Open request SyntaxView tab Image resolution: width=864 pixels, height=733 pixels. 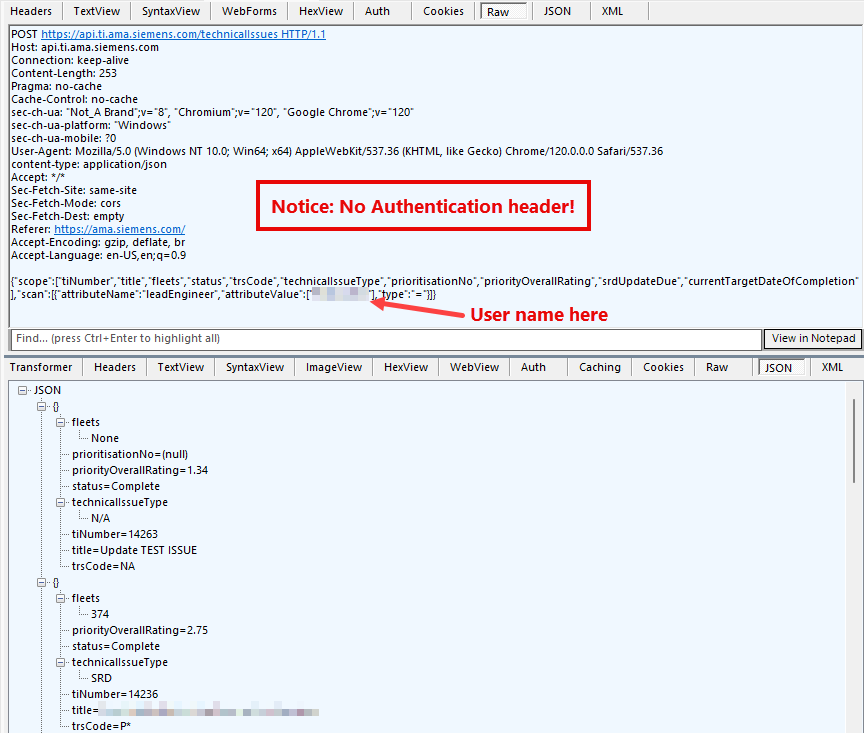pos(171,11)
